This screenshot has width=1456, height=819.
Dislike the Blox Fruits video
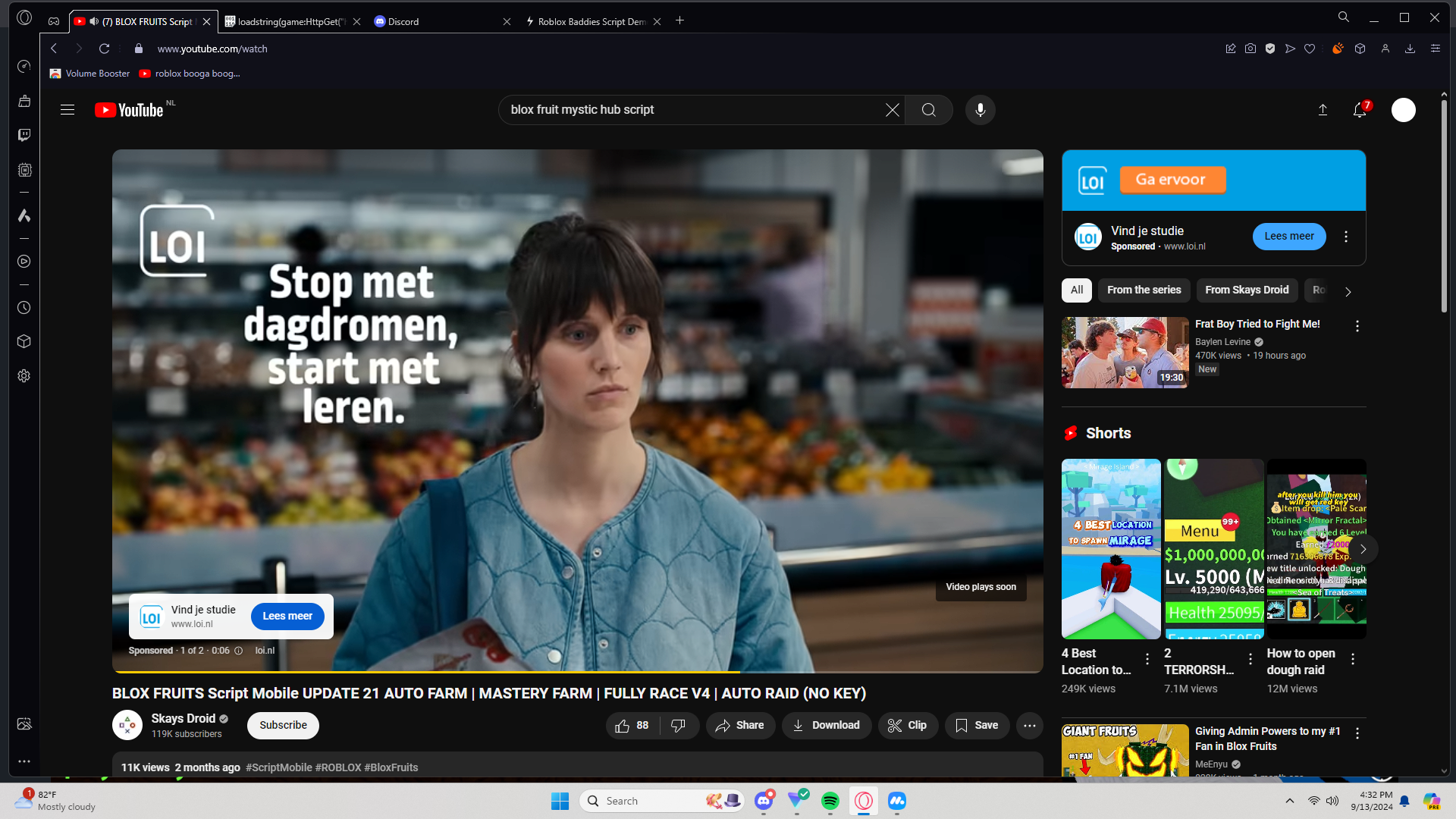(679, 726)
